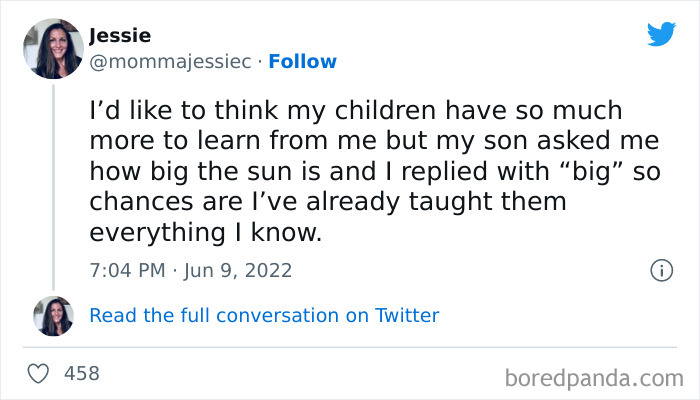
Task: Open Jessie's large profile picture
Action: 53,48
